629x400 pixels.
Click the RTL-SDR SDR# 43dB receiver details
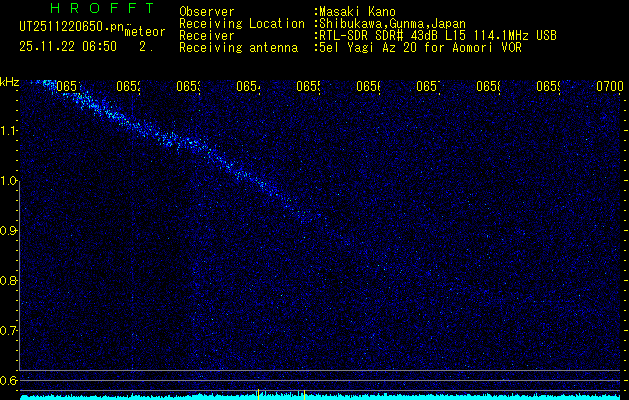438,36
